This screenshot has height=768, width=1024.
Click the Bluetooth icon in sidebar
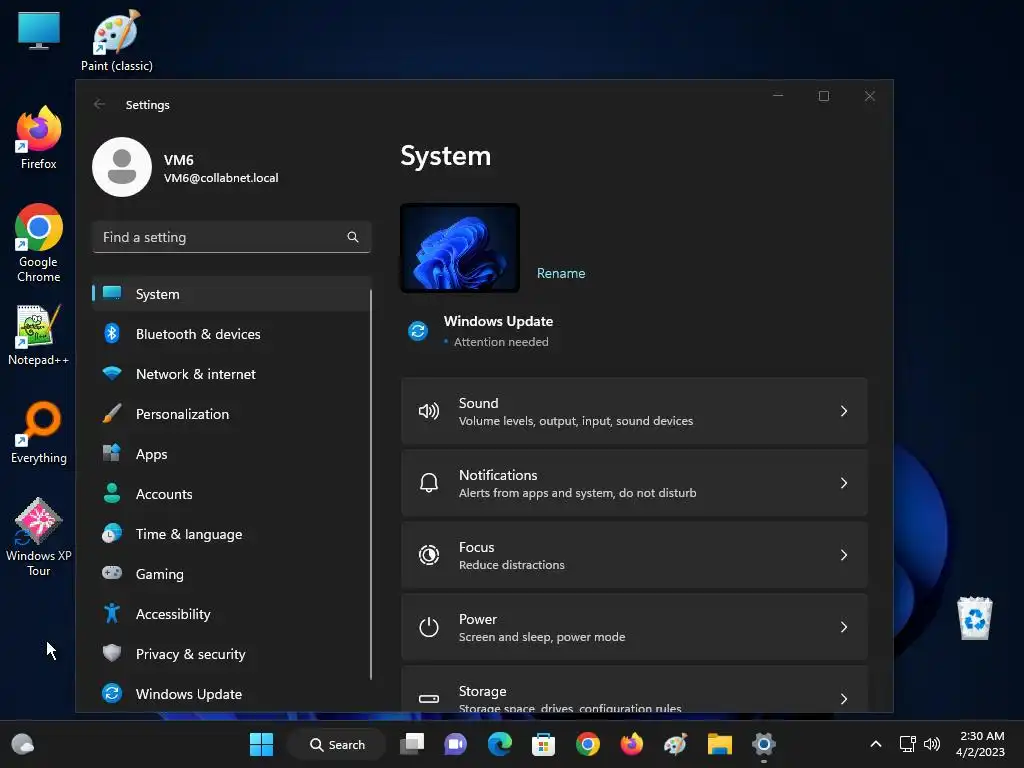pyautogui.click(x=112, y=333)
